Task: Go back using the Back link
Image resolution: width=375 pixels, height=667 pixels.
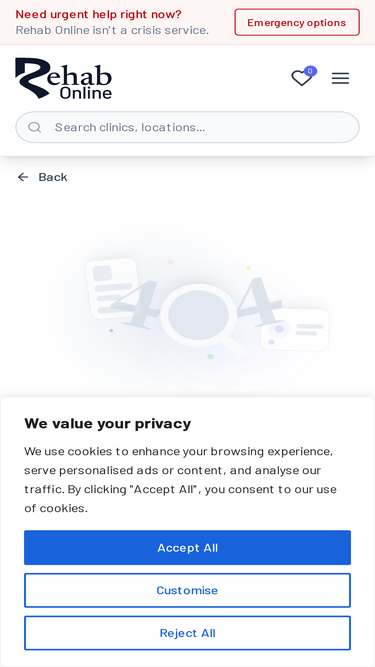Action: point(43,177)
